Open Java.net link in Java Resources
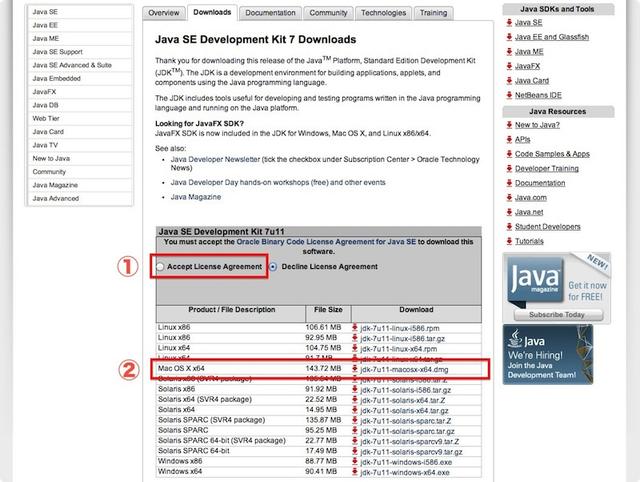The height and width of the screenshot is (482, 640). point(529,212)
